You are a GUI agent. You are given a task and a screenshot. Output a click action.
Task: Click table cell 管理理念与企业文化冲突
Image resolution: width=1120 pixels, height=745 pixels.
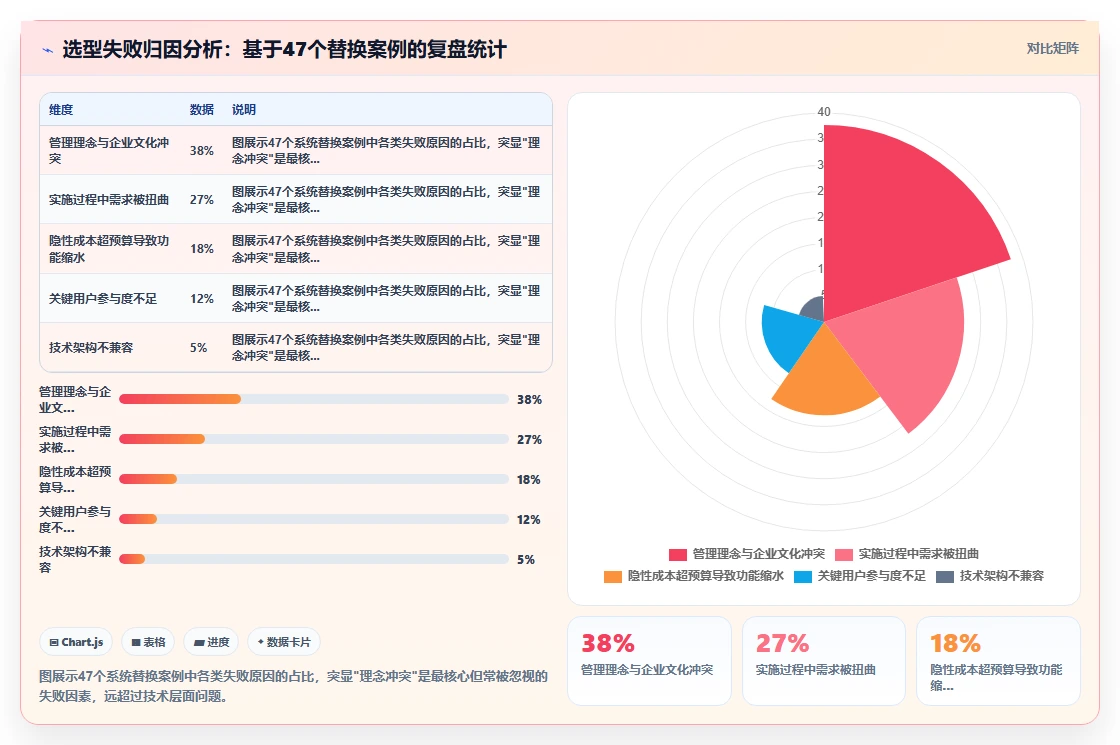coord(109,151)
